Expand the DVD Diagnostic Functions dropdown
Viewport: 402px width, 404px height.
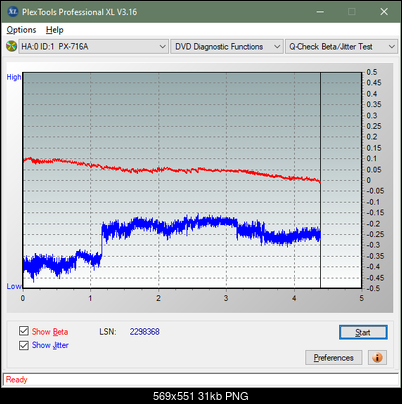click(227, 47)
